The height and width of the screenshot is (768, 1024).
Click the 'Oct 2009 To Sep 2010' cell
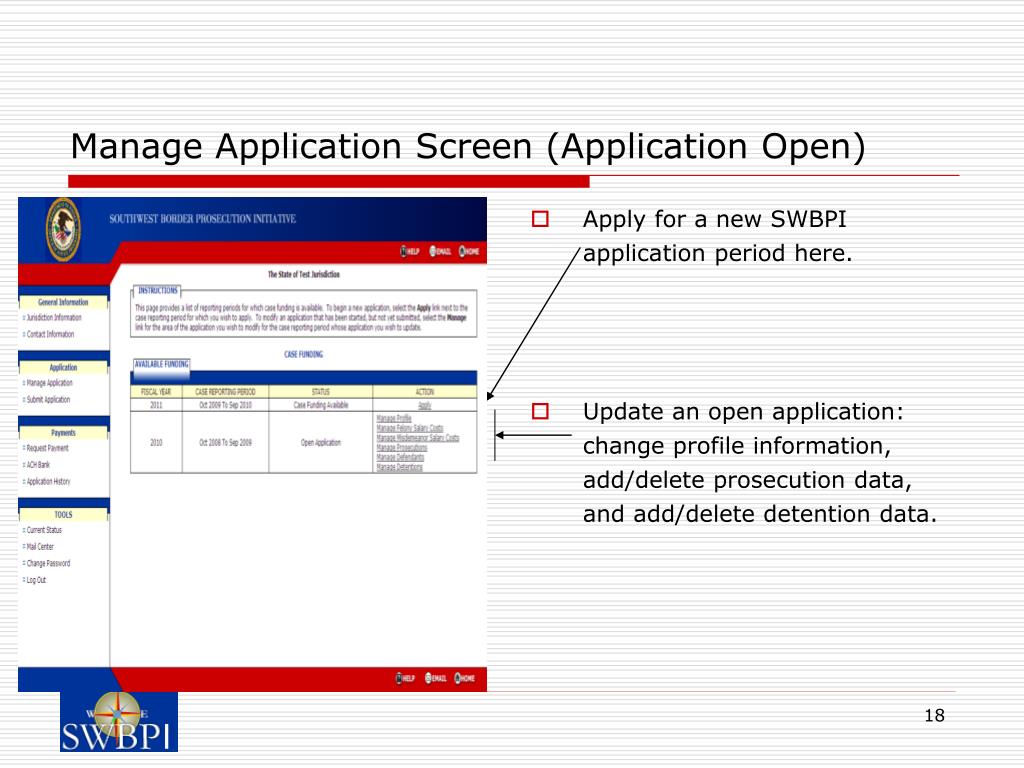click(x=225, y=406)
